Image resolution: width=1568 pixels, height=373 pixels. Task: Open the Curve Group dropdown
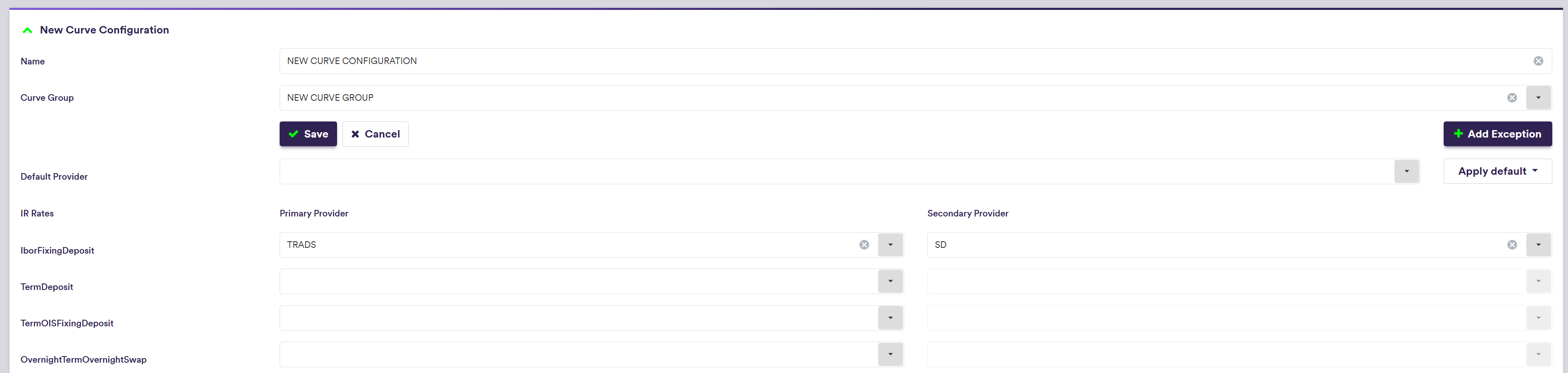click(1537, 98)
